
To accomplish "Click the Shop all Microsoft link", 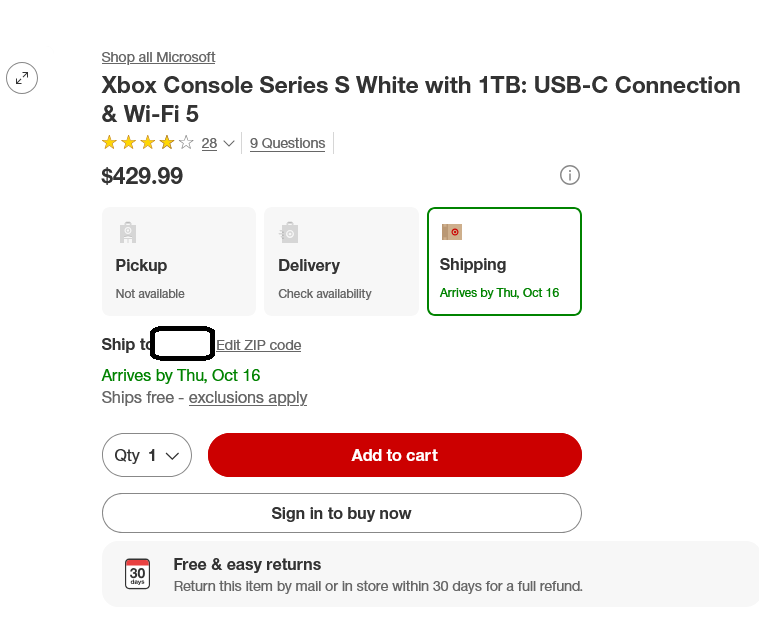I will click(158, 57).
